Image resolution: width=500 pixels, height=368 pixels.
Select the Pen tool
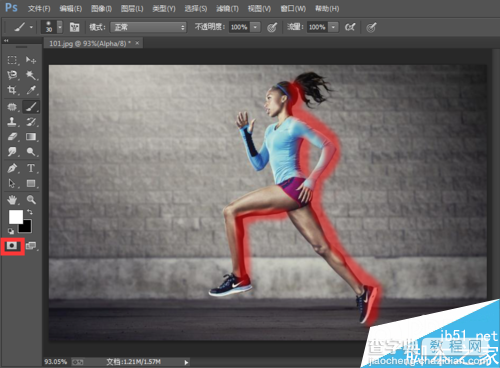coord(12,168)
